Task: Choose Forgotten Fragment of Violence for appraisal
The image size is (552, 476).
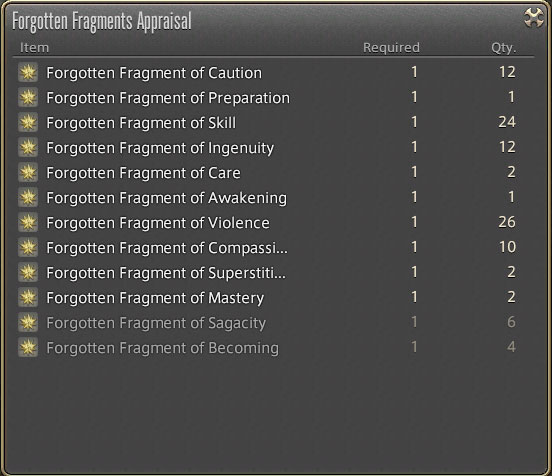Action: coord(274,223)
